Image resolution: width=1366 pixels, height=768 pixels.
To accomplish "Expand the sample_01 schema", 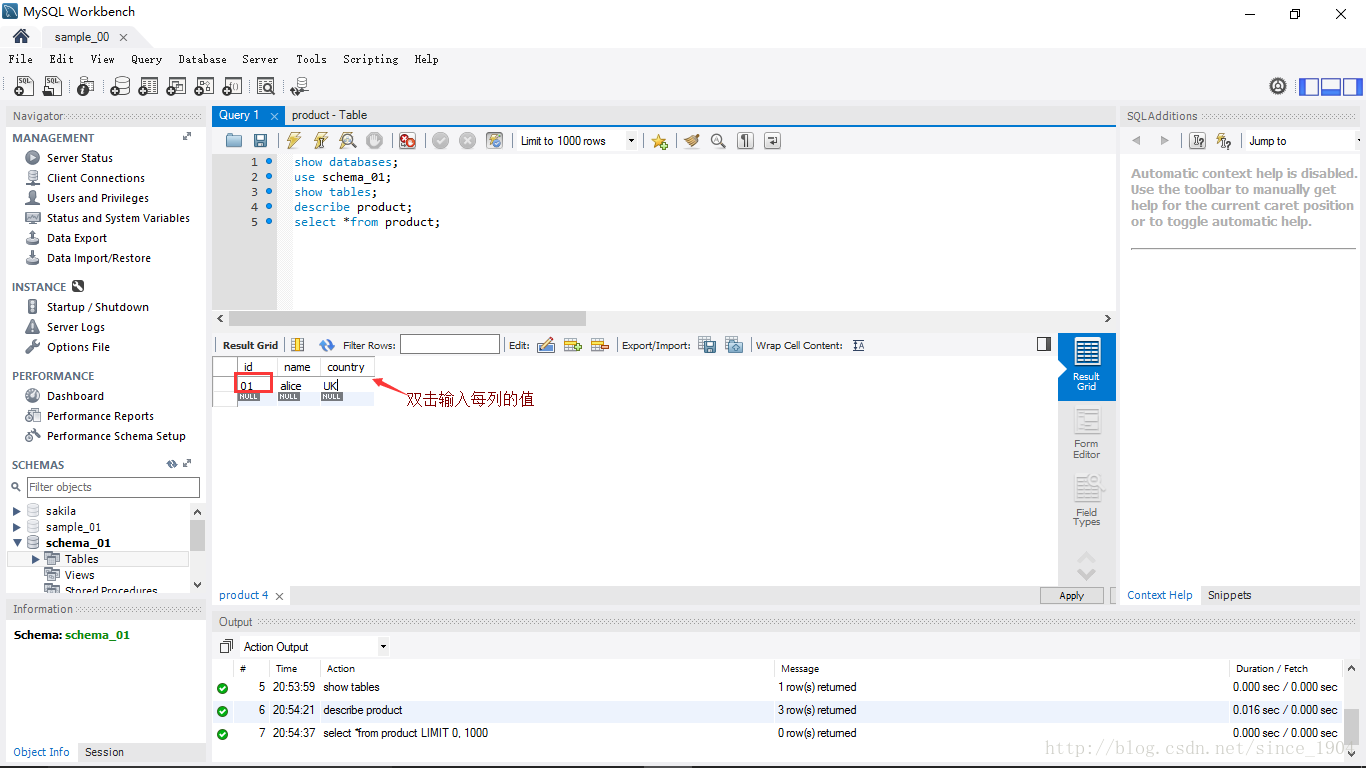I will click(x=17, y=527).
